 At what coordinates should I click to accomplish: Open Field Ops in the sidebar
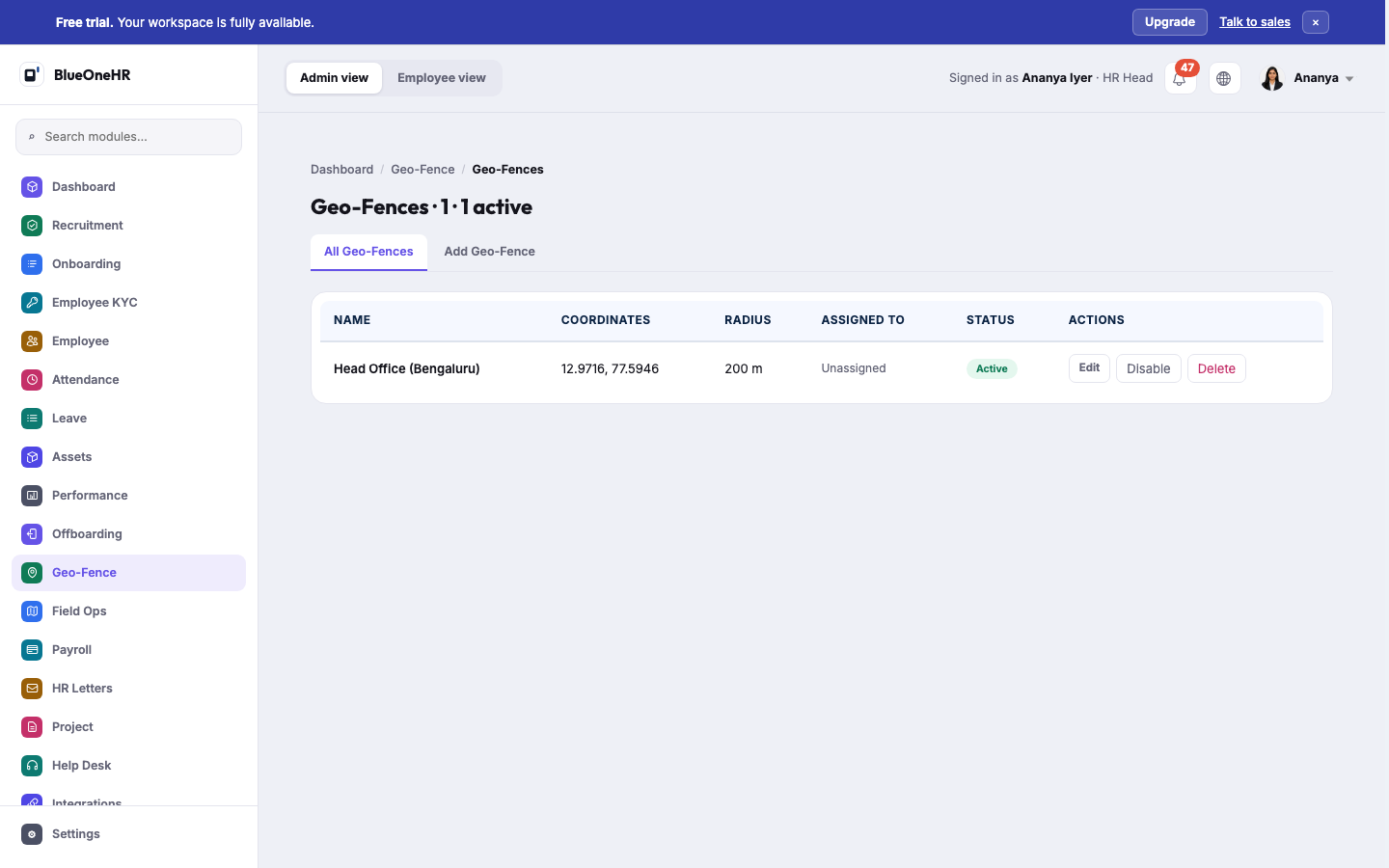point(128,611)
